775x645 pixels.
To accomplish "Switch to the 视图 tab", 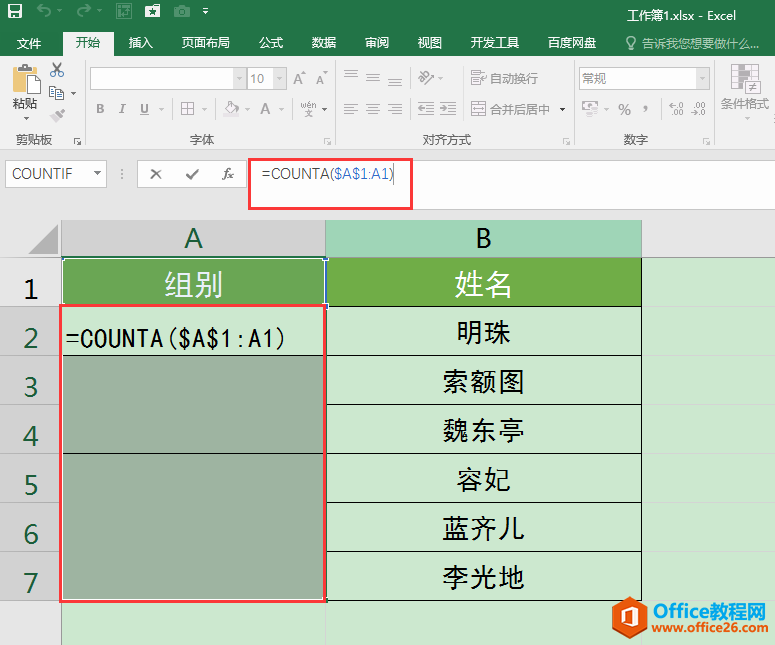I will pos(430,43).
